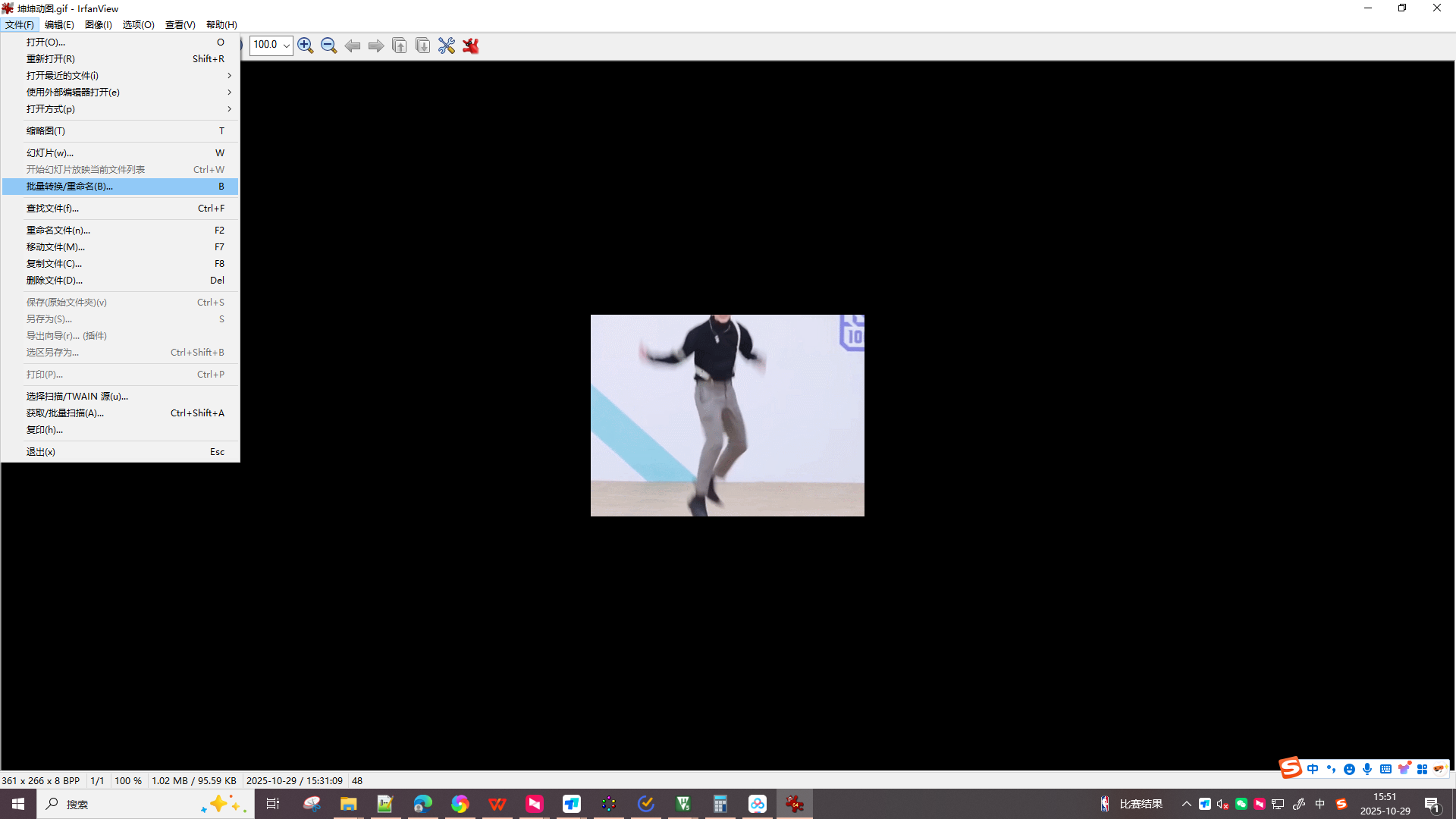This screenshot has height=819, width=1456.
Task: Open Windows Start button on taskbar
Action: 18,804
